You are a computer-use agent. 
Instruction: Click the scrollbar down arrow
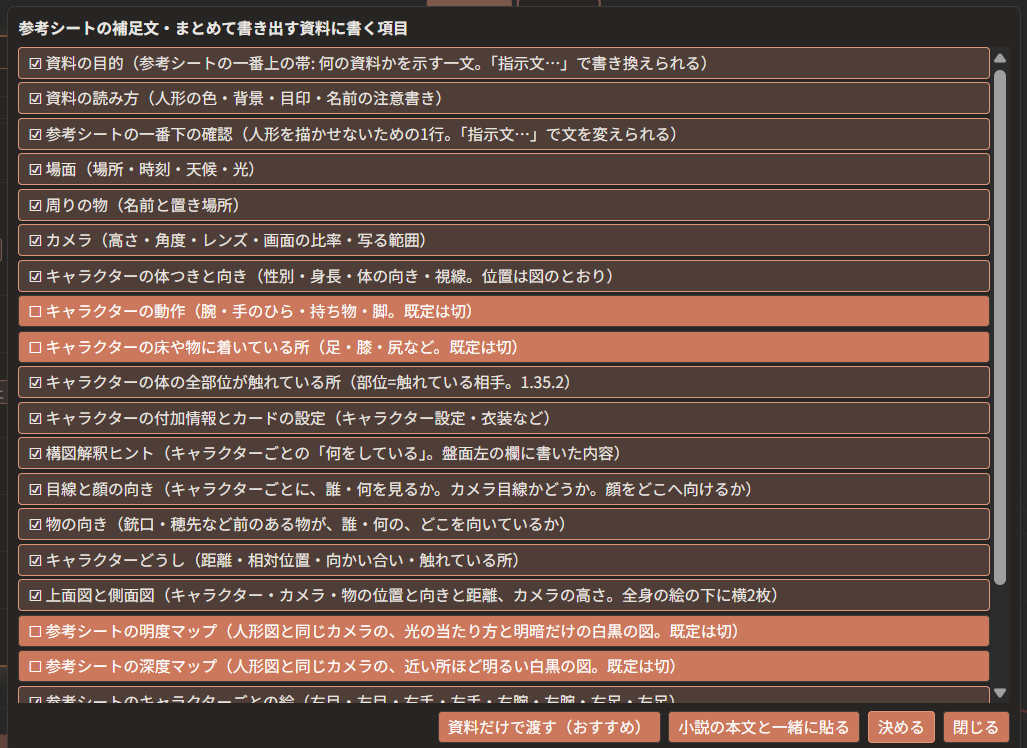pyautogui.click(x=999, y=693)
